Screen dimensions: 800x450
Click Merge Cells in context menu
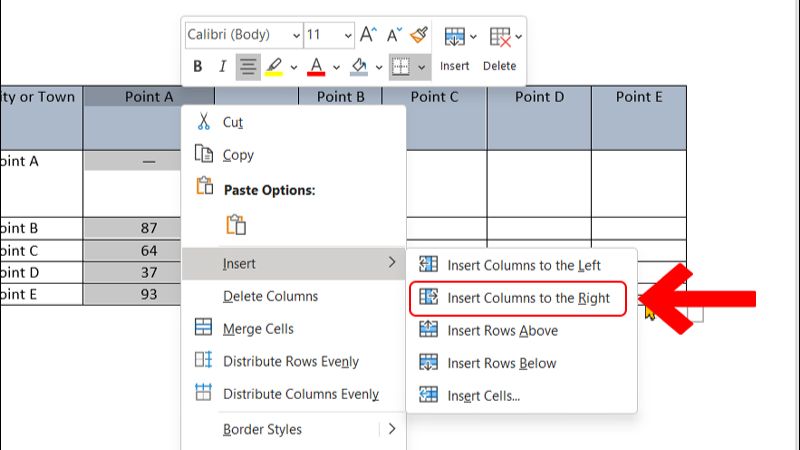point(258,328)
